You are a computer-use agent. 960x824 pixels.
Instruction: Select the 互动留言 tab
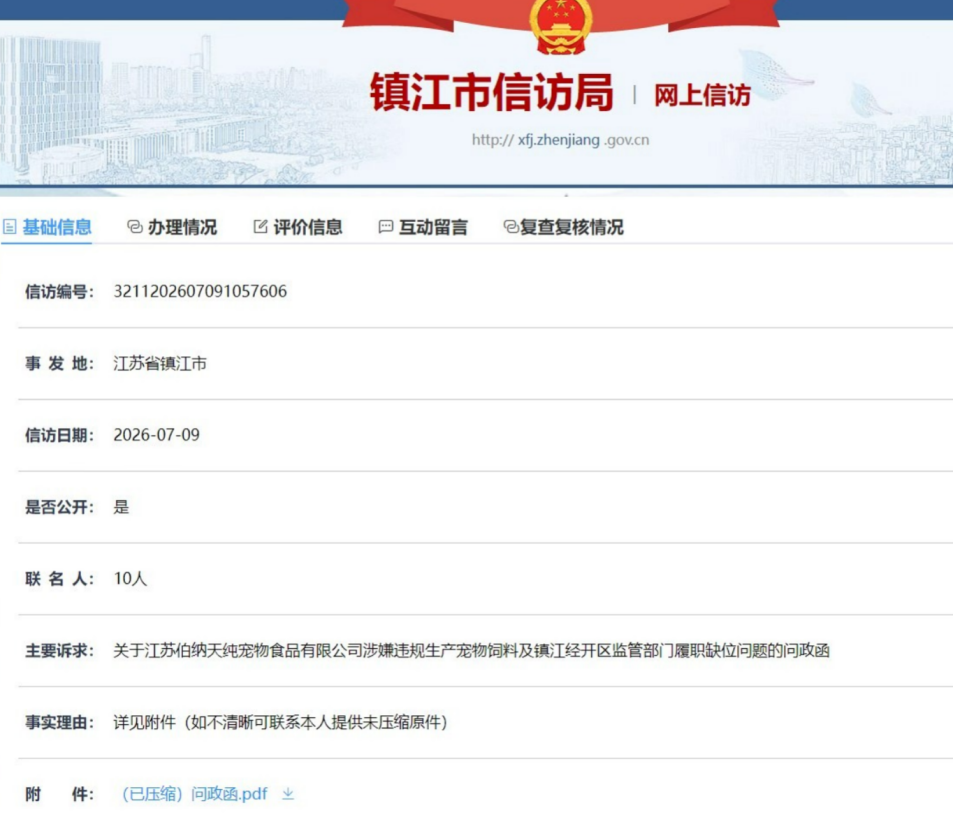click(x=424, y=227)
